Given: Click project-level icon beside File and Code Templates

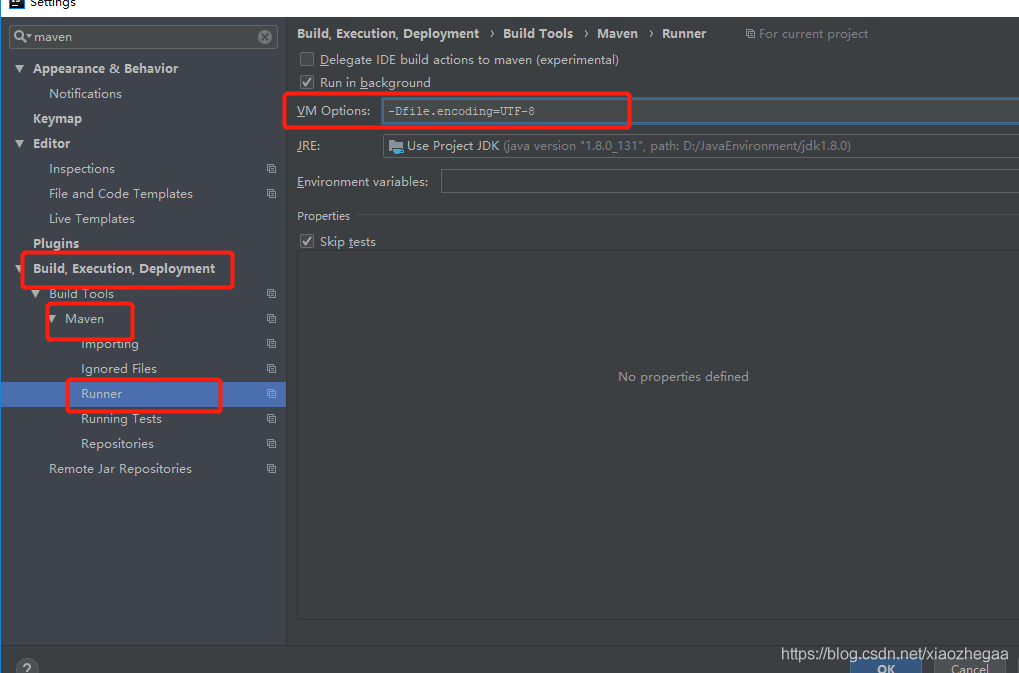Looking at the screenshot, I should pos(272,194).
